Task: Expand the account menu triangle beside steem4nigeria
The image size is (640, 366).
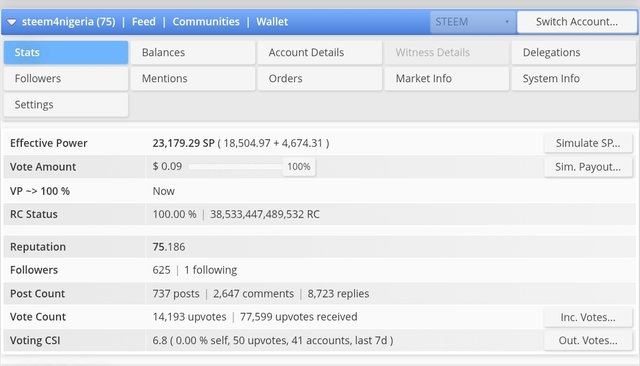Action: tap(11, 22)
